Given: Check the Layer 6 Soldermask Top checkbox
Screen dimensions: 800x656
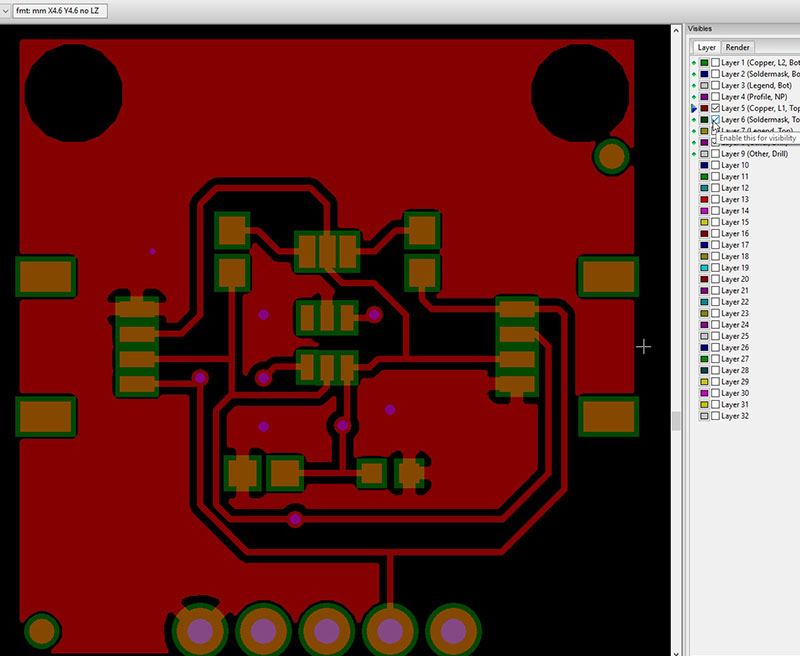Looking at the screenshot, I should tap(715, 120).
